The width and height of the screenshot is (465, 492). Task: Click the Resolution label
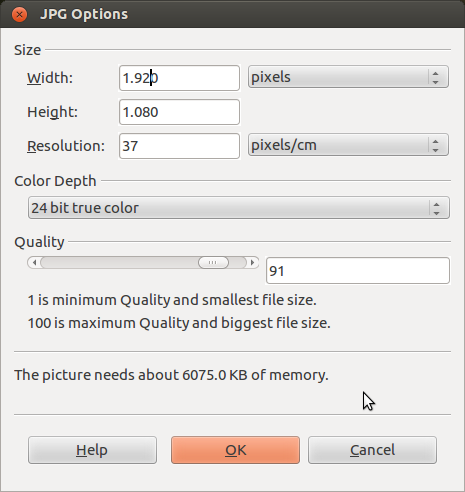point(66,146)
